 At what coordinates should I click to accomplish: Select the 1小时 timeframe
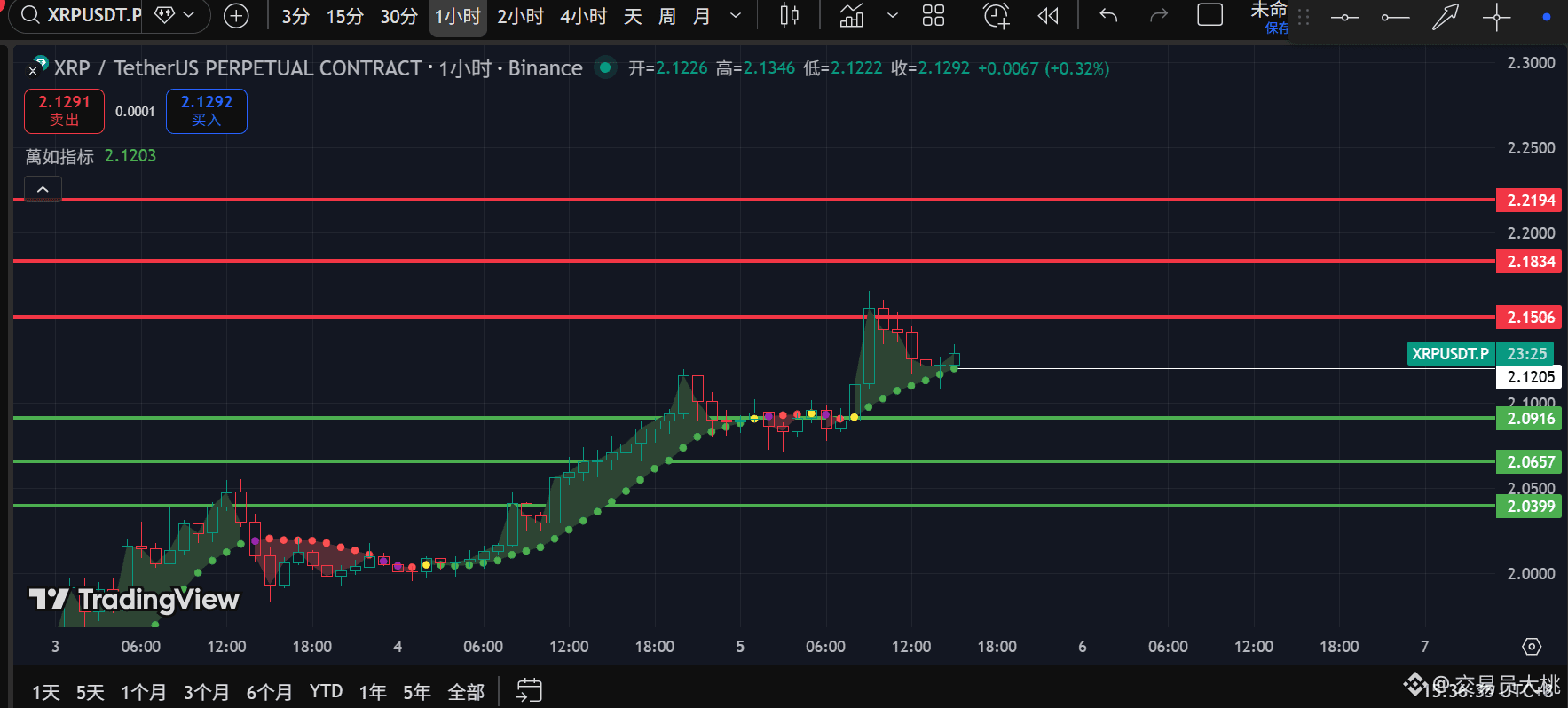tap(458, 16)
